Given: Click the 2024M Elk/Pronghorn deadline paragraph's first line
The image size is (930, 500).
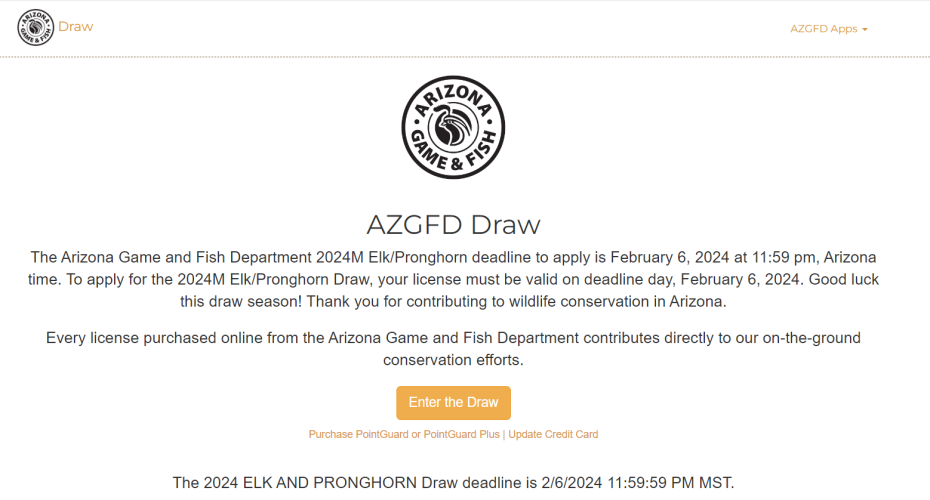Looking at the screenshot, I should point(453,257).
